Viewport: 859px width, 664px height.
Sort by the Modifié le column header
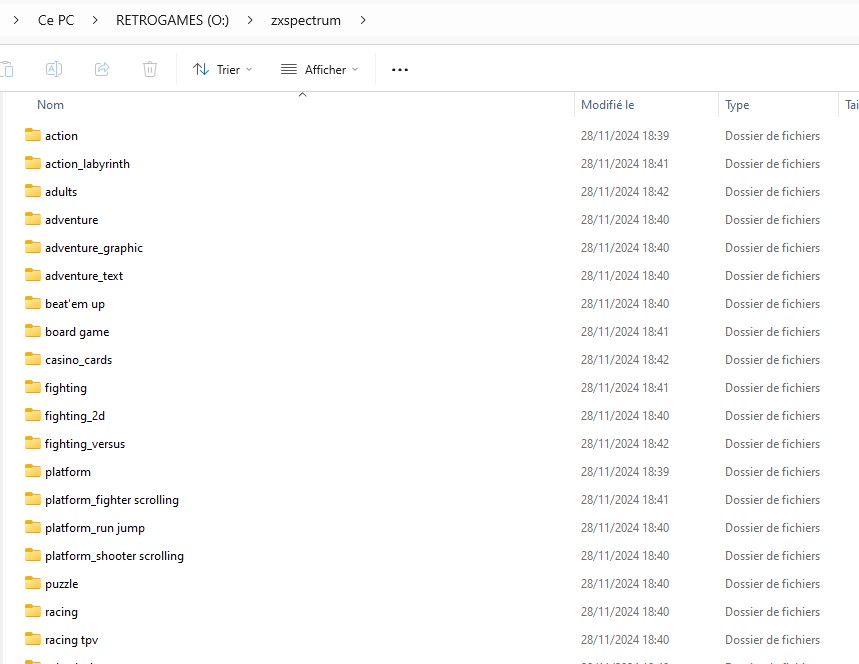pos(608,105)
